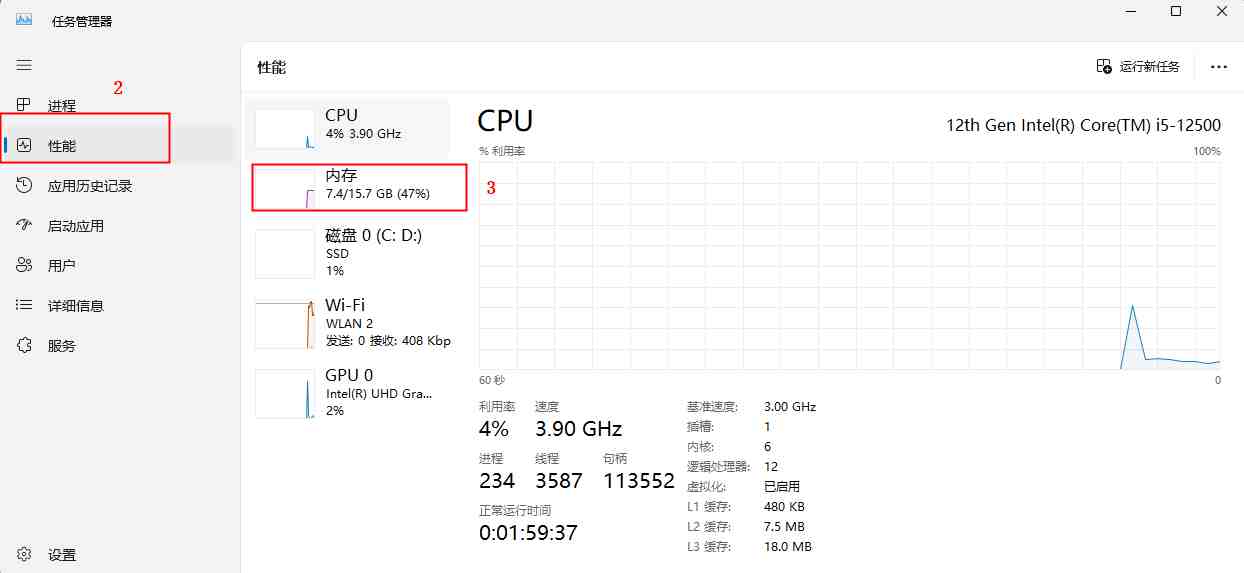The image size is (1244, 573).
Task: Select GPU 0 Intel UHD graphics item
Action: 350,392
